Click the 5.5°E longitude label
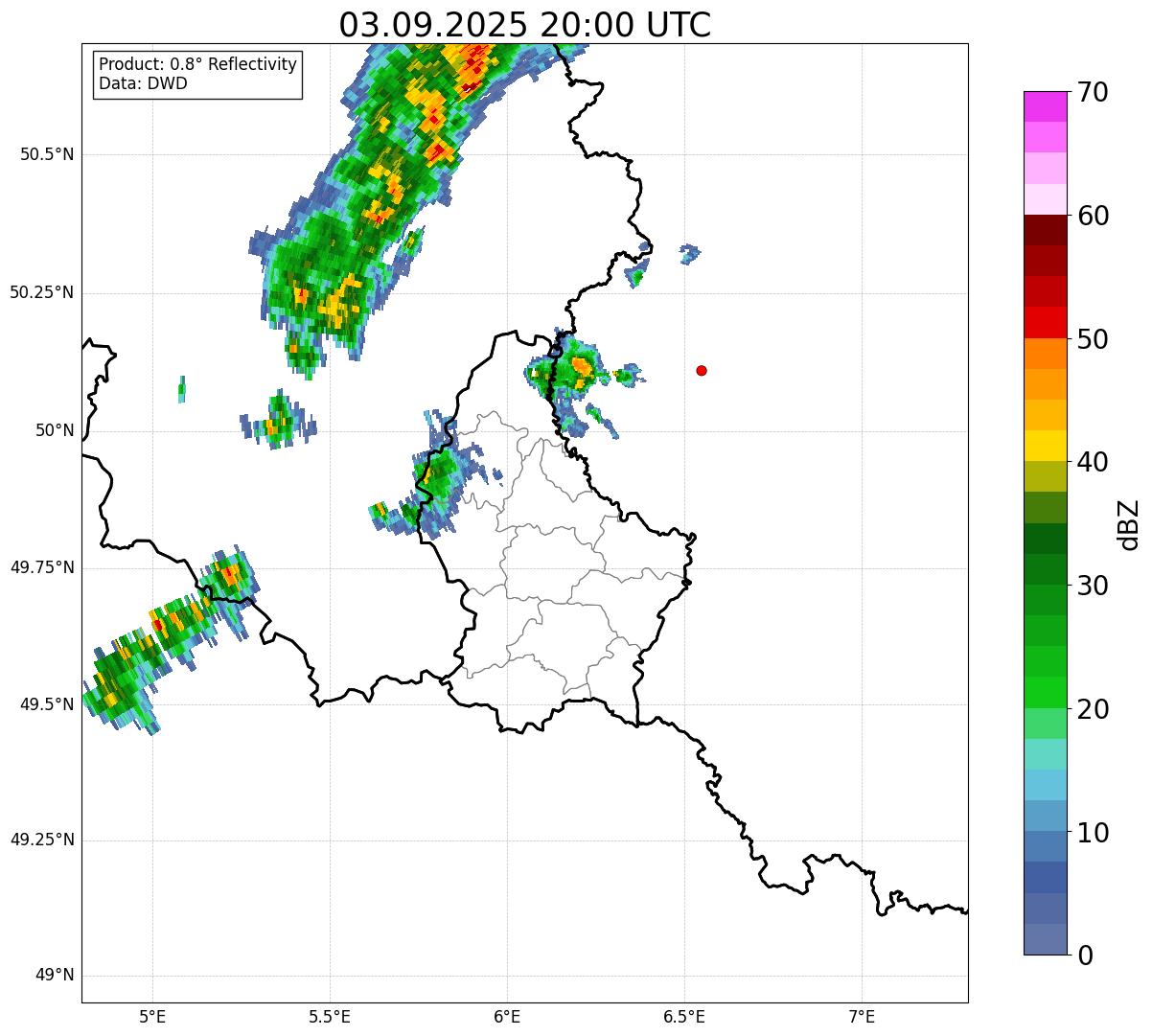 click(330, 1016)
